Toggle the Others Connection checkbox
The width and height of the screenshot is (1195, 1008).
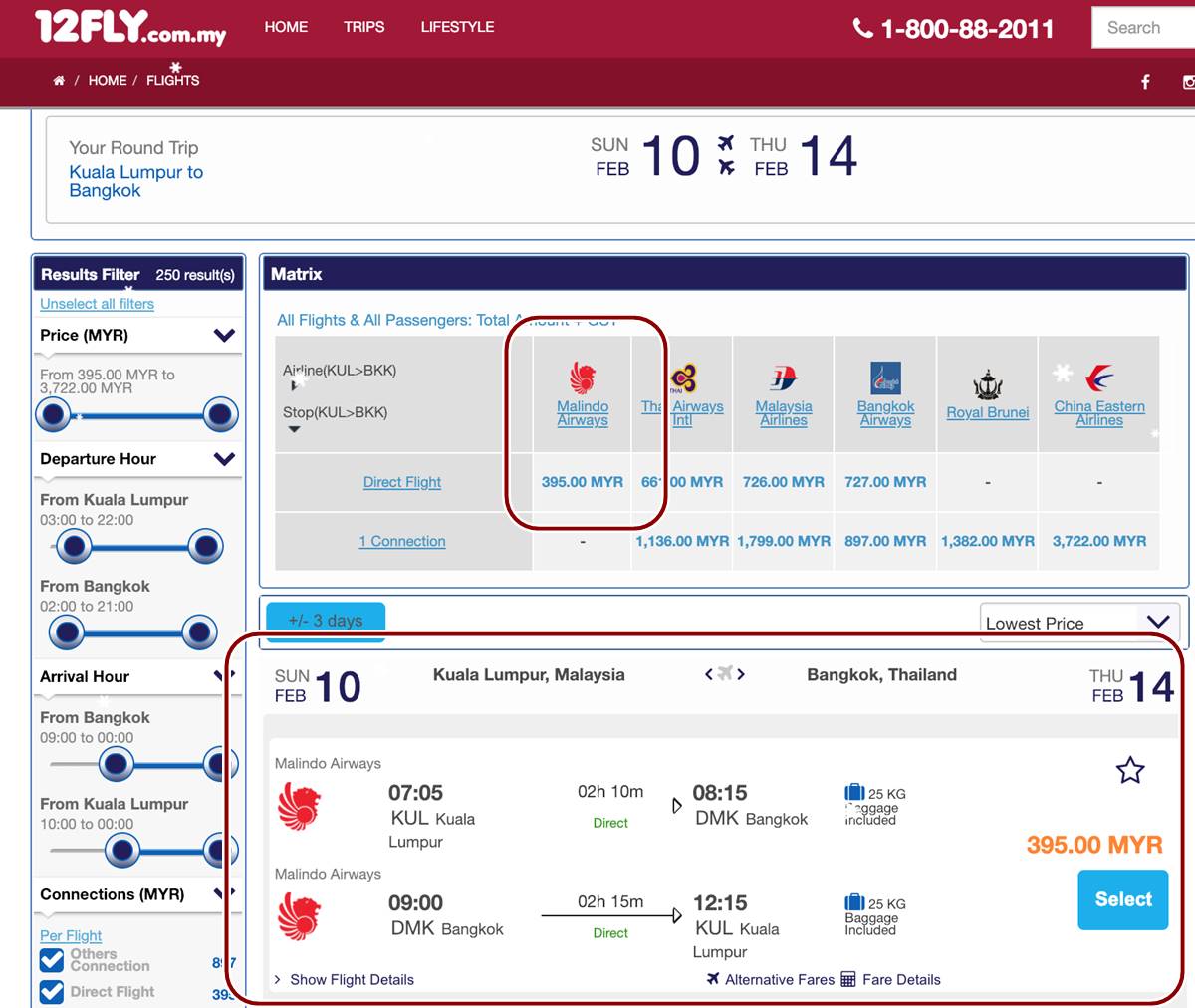(x=52, y=960)
